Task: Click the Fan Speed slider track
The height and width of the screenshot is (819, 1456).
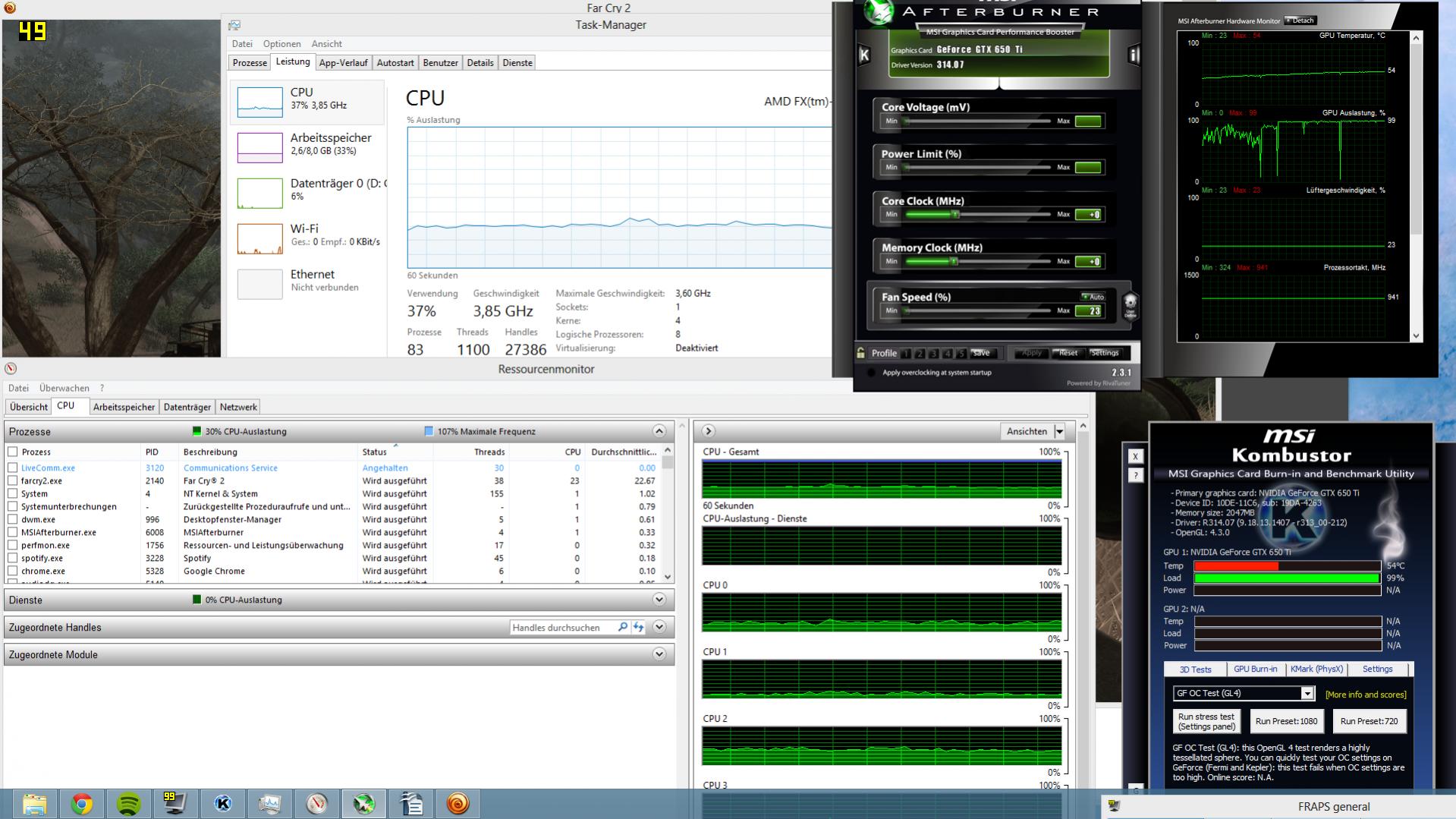Action: click(977, 310)
